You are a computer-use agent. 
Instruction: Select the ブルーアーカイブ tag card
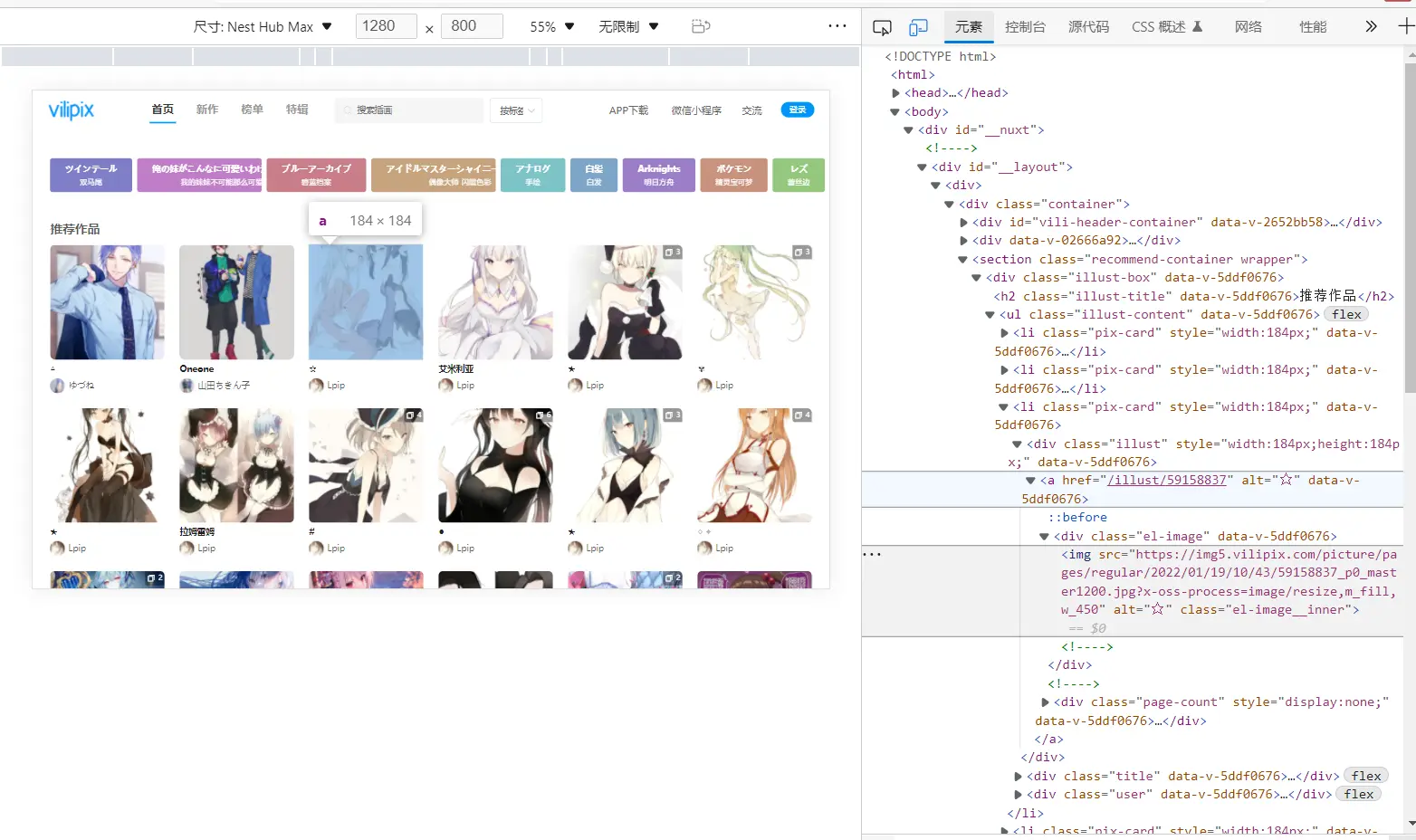coord(316,175)
